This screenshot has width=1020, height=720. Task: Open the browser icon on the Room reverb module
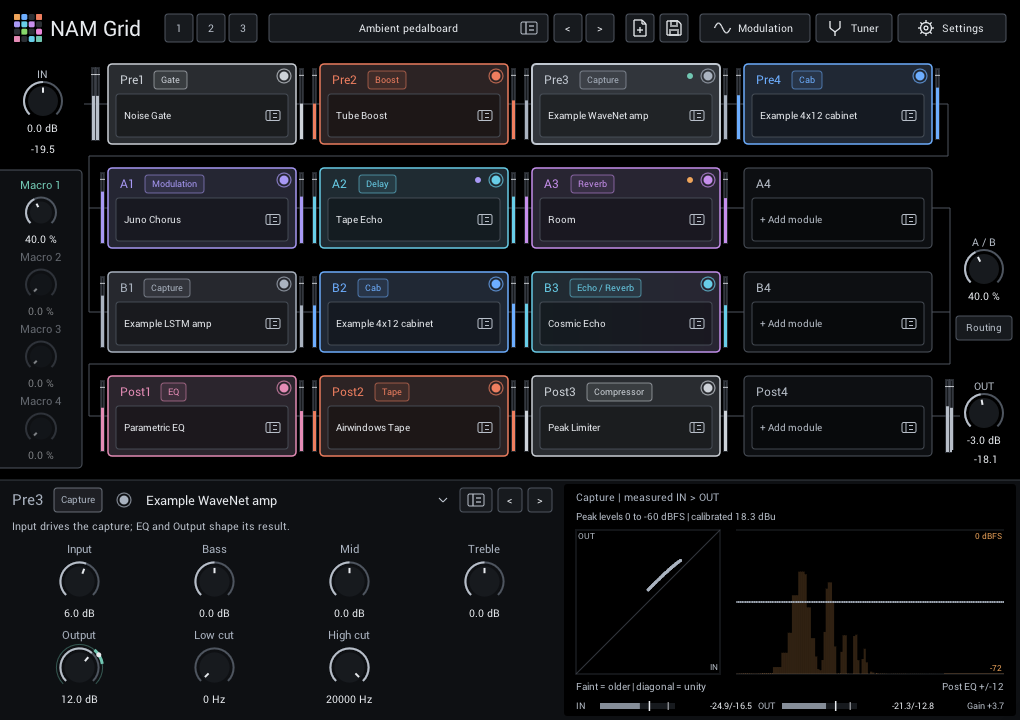point(697,219)
